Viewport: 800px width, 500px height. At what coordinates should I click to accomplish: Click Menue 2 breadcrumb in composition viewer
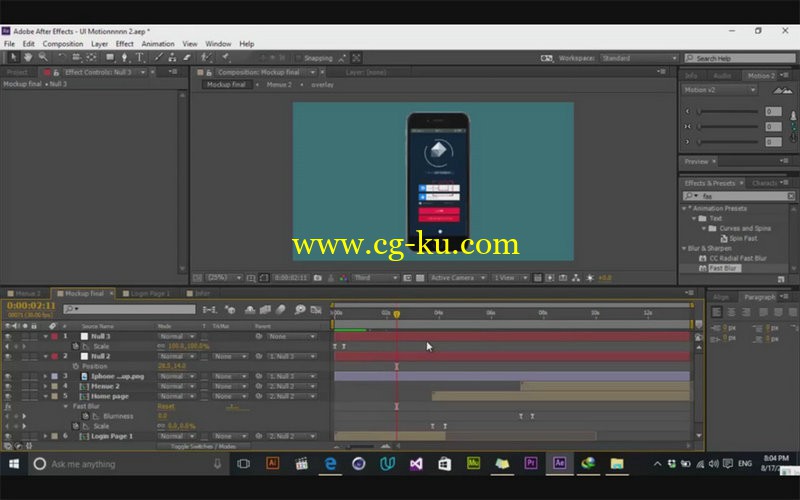click(279, 85)
